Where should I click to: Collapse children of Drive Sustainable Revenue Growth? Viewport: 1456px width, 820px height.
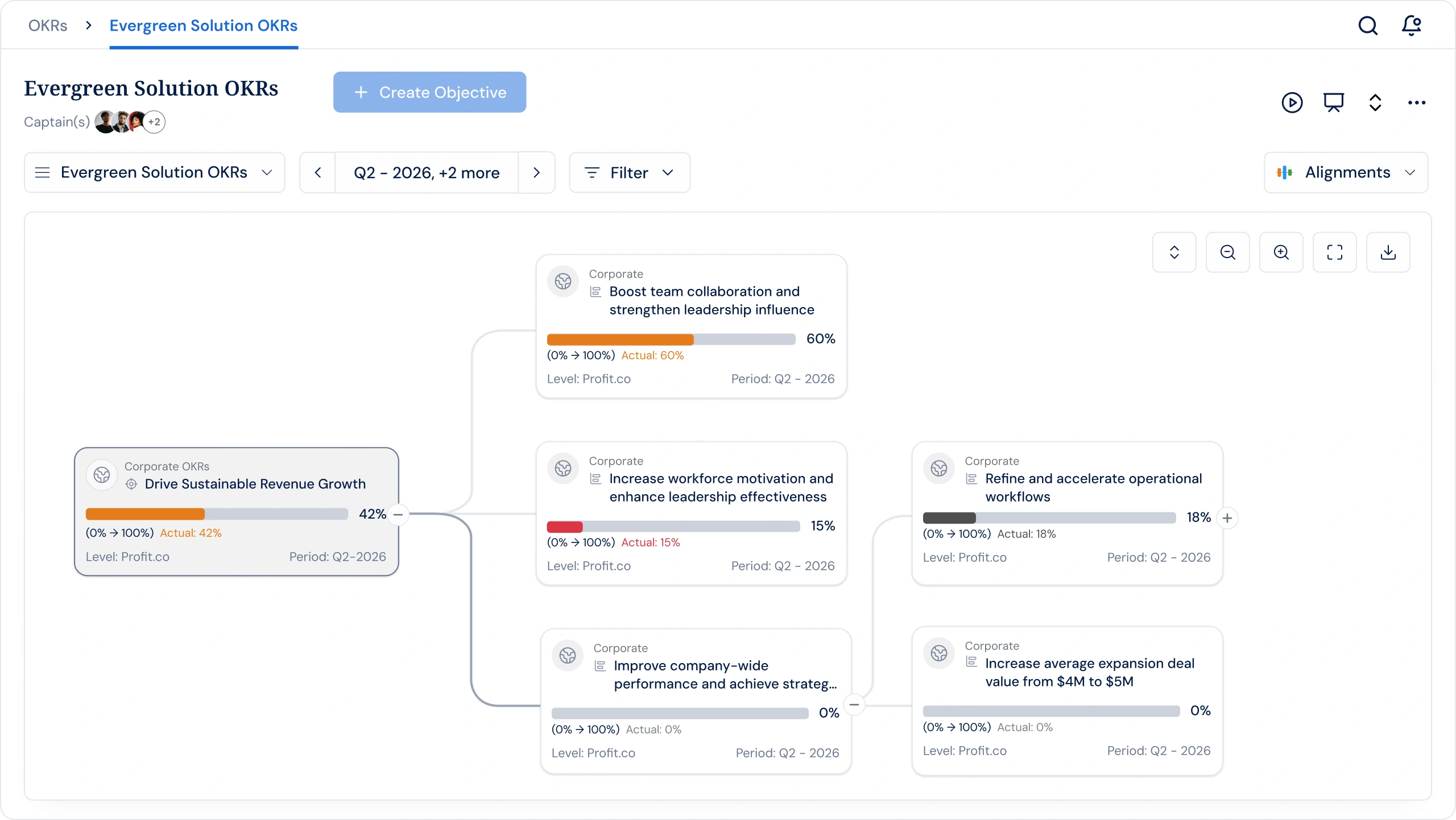[x=399, y=515]
